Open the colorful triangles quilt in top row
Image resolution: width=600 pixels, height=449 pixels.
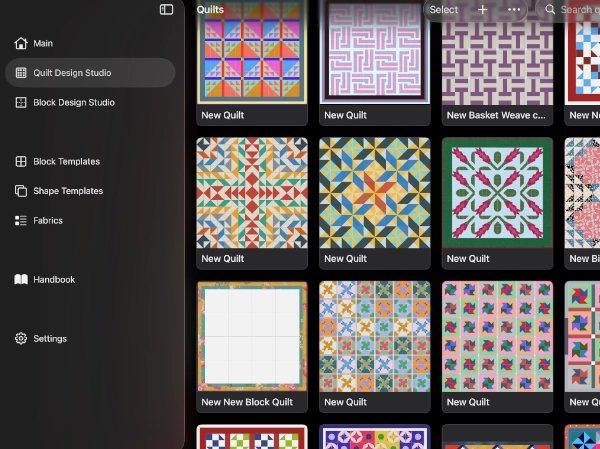tap(252, 52)
